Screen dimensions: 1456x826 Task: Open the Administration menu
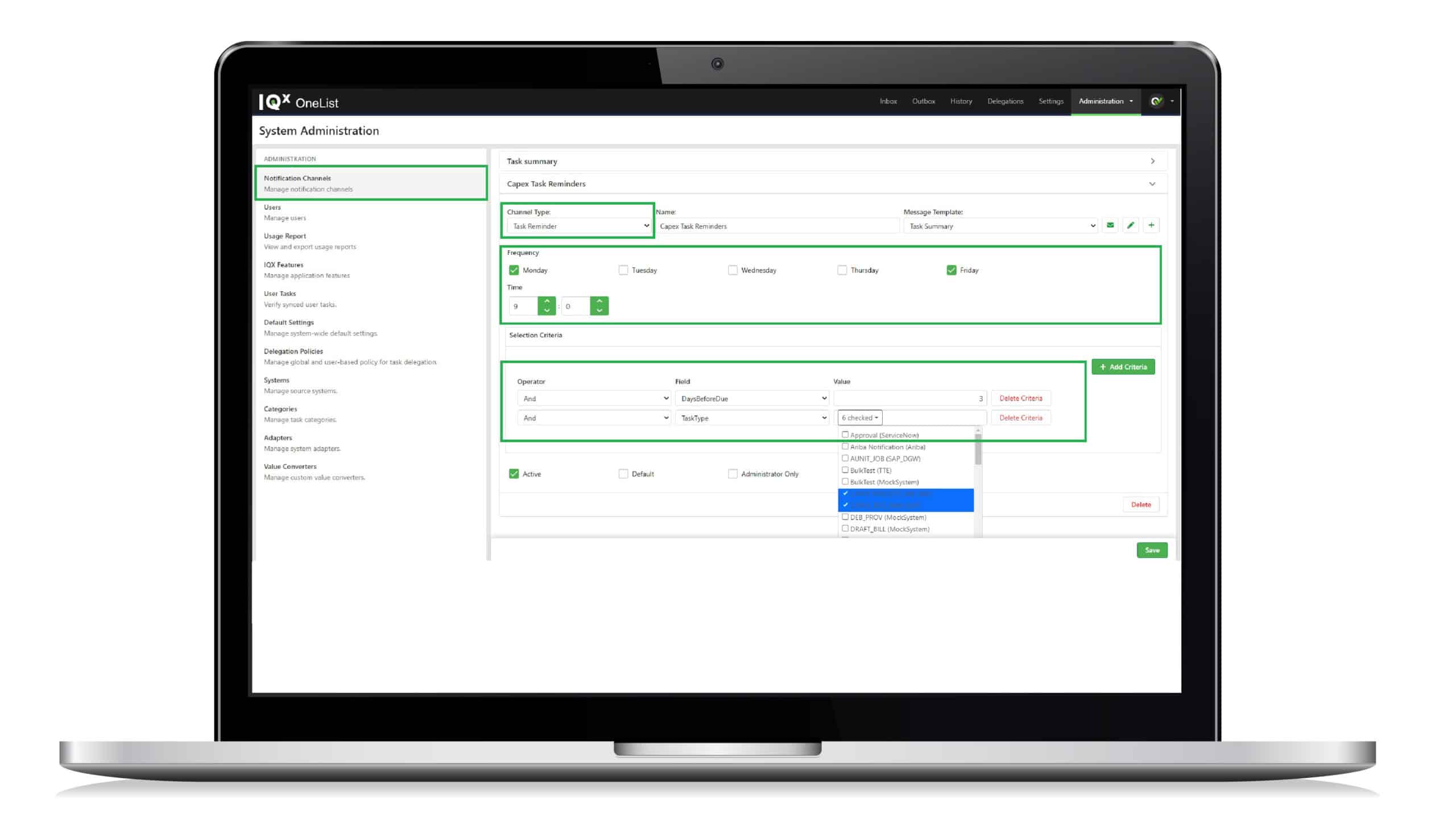pos(1105,101)
